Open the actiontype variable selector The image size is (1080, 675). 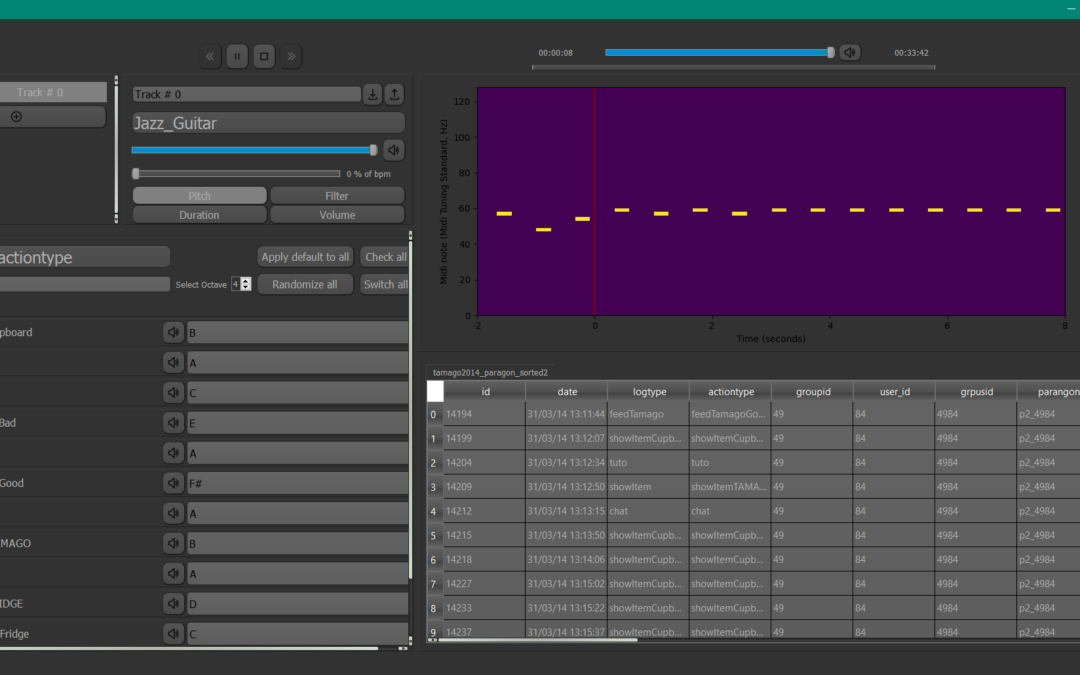84,257
